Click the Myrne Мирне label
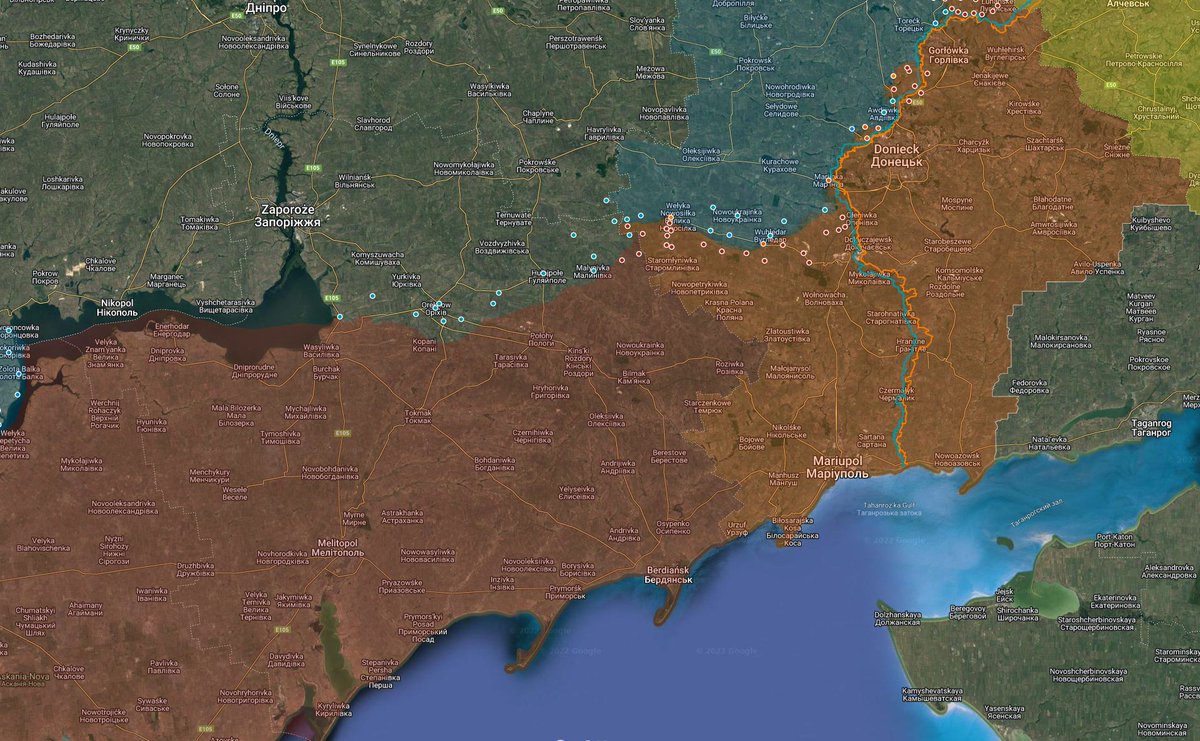The width and height of the screenshot is (1200, 741). click(354, 519)
